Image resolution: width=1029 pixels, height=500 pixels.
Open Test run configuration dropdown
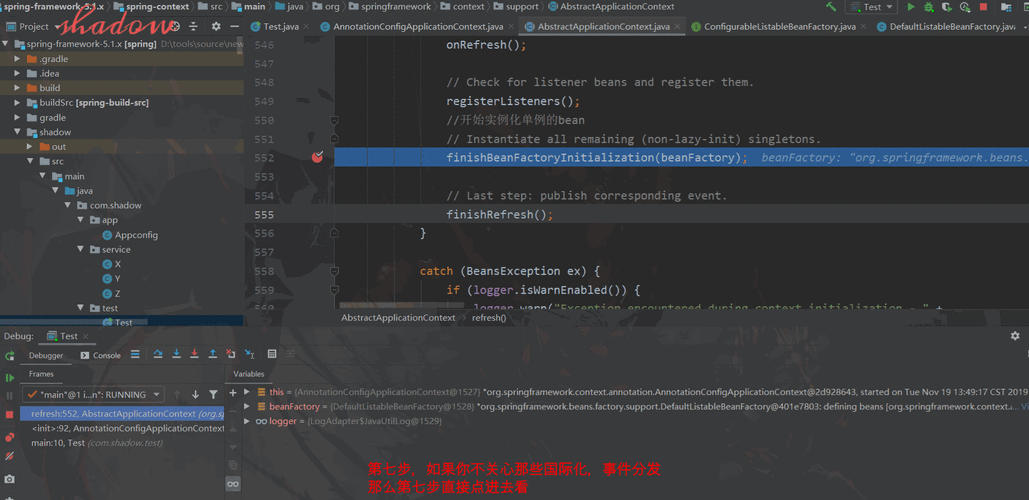click(872, 7)
